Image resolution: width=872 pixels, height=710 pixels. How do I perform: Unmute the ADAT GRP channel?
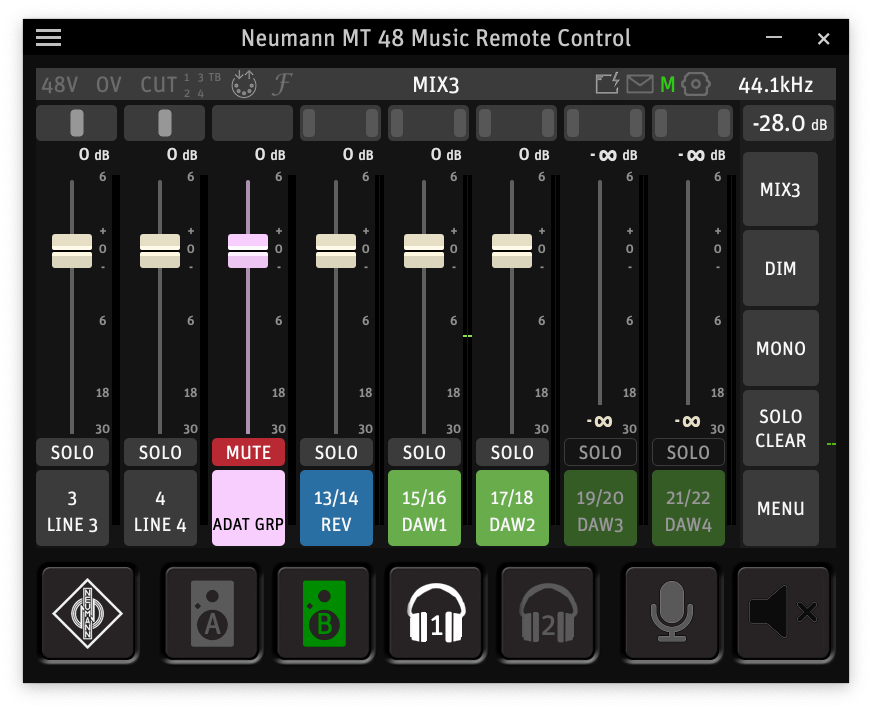(x=248, y=453)
